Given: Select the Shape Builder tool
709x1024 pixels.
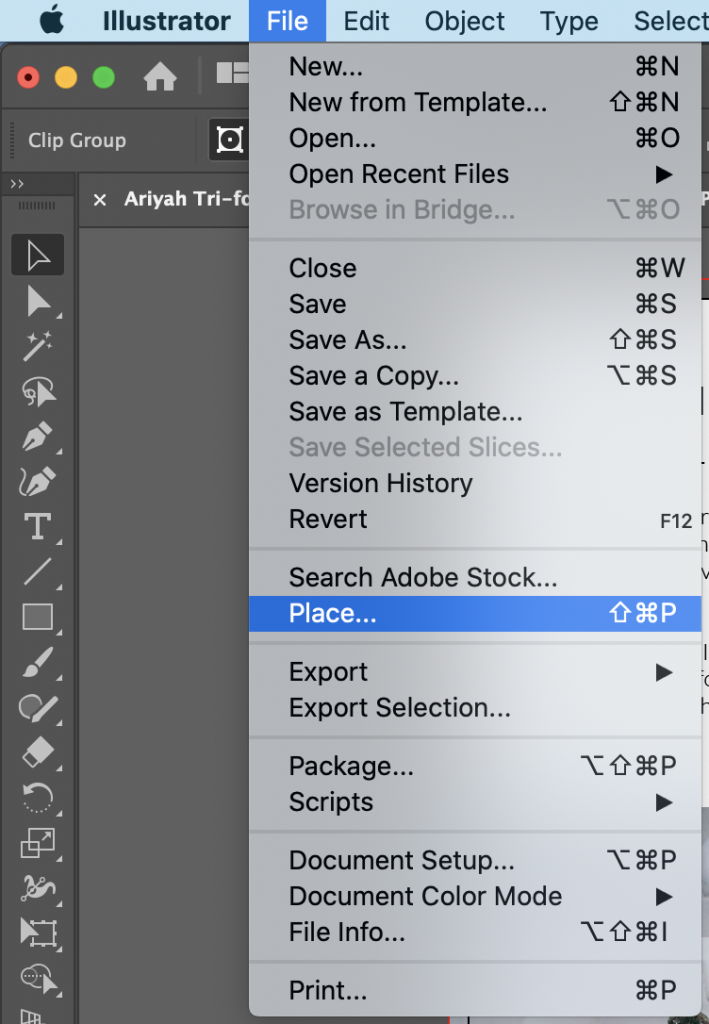Looking at the screenshot, I should pyautogui.click(x=38, y=978).
